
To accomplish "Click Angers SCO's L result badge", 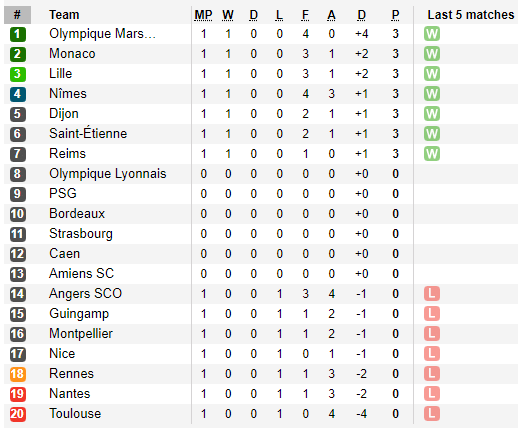I will [x=432, y=294].
